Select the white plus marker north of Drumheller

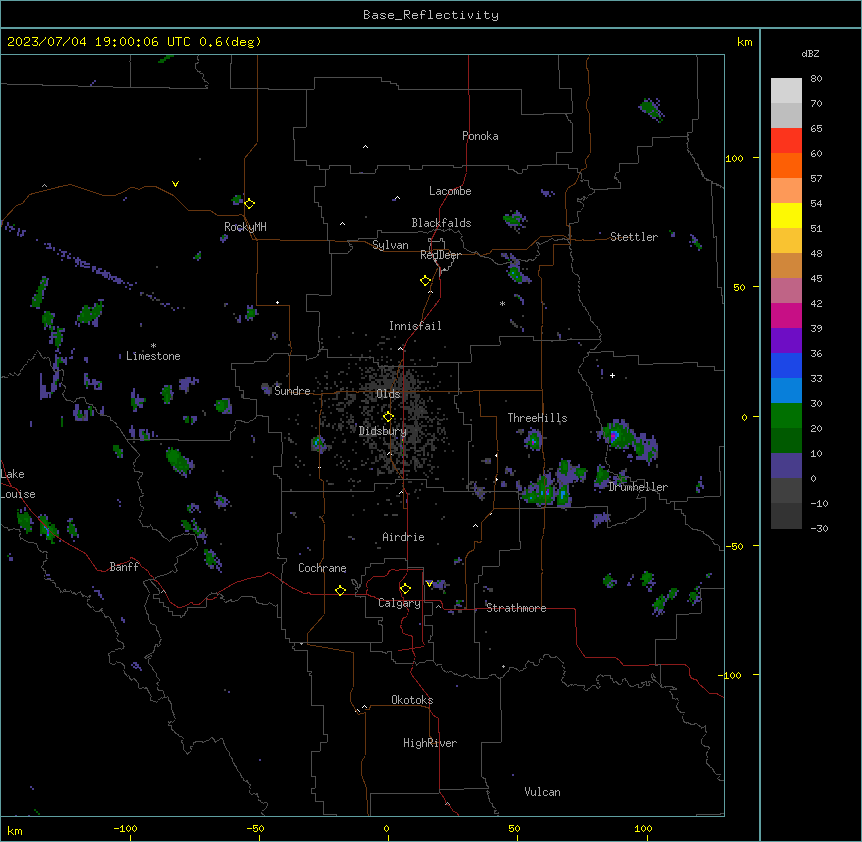click(x=612, y=375)
